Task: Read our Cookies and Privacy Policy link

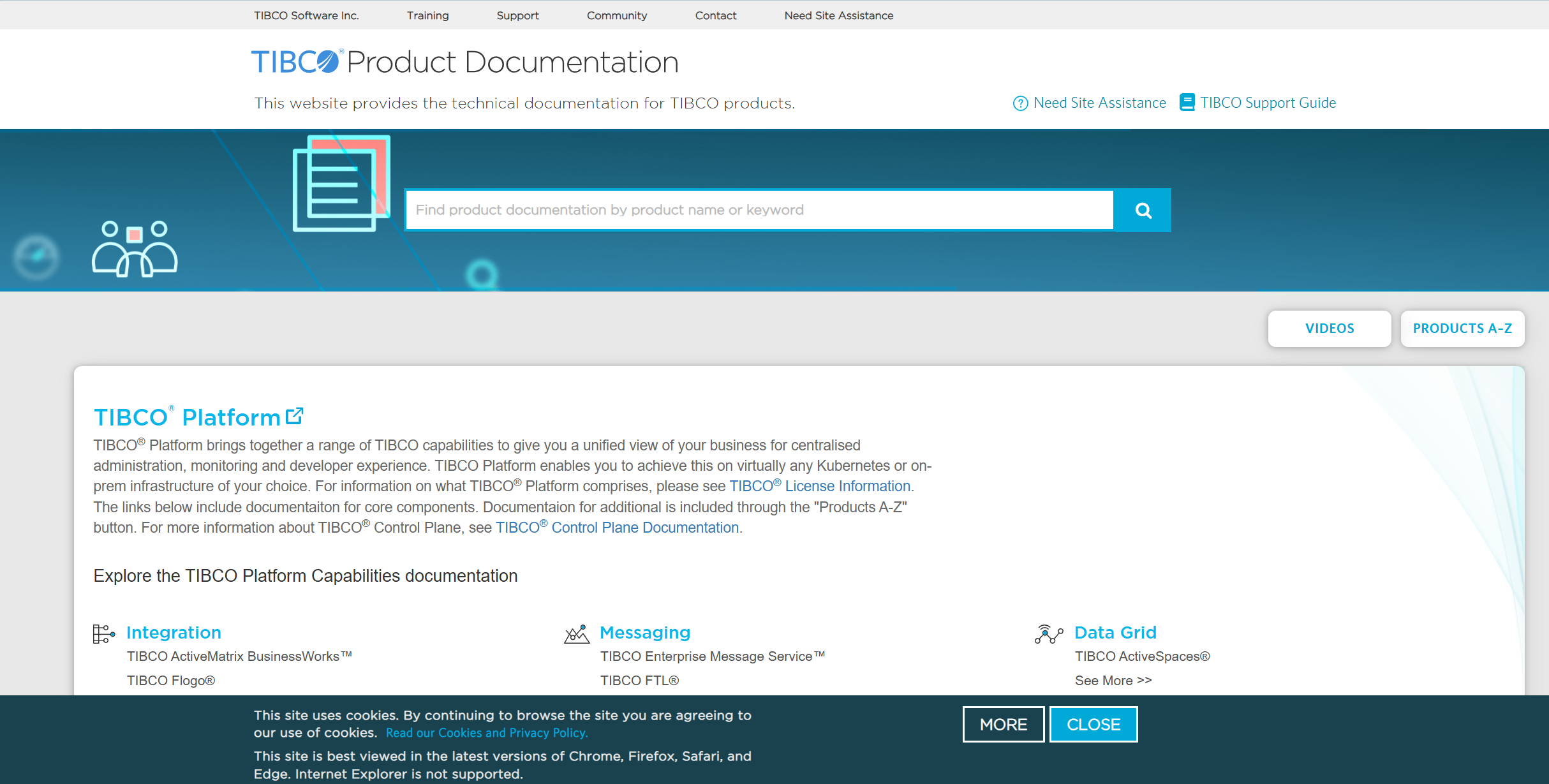Action: 487,733
